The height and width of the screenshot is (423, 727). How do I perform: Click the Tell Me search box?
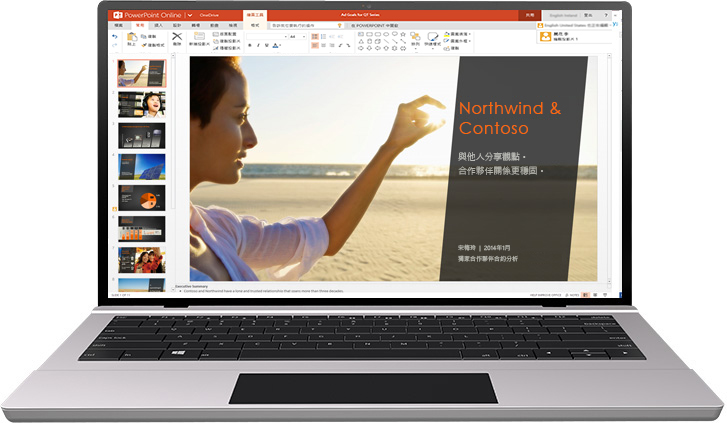pos(307,26)
